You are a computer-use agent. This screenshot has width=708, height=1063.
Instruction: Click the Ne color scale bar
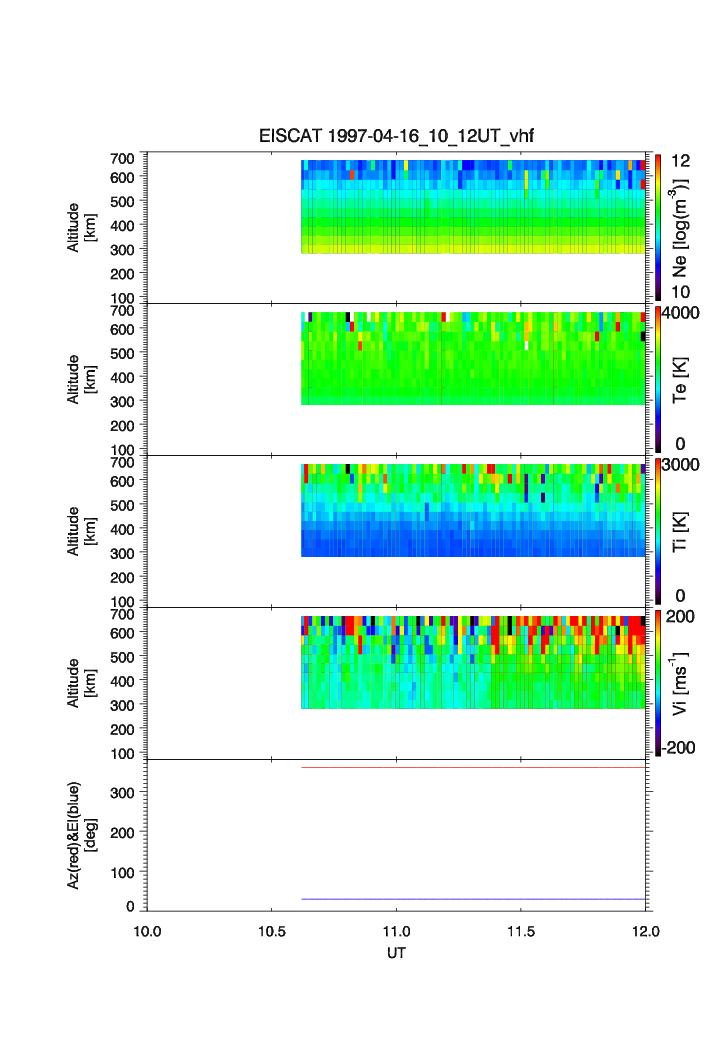(x=658, y=227)
